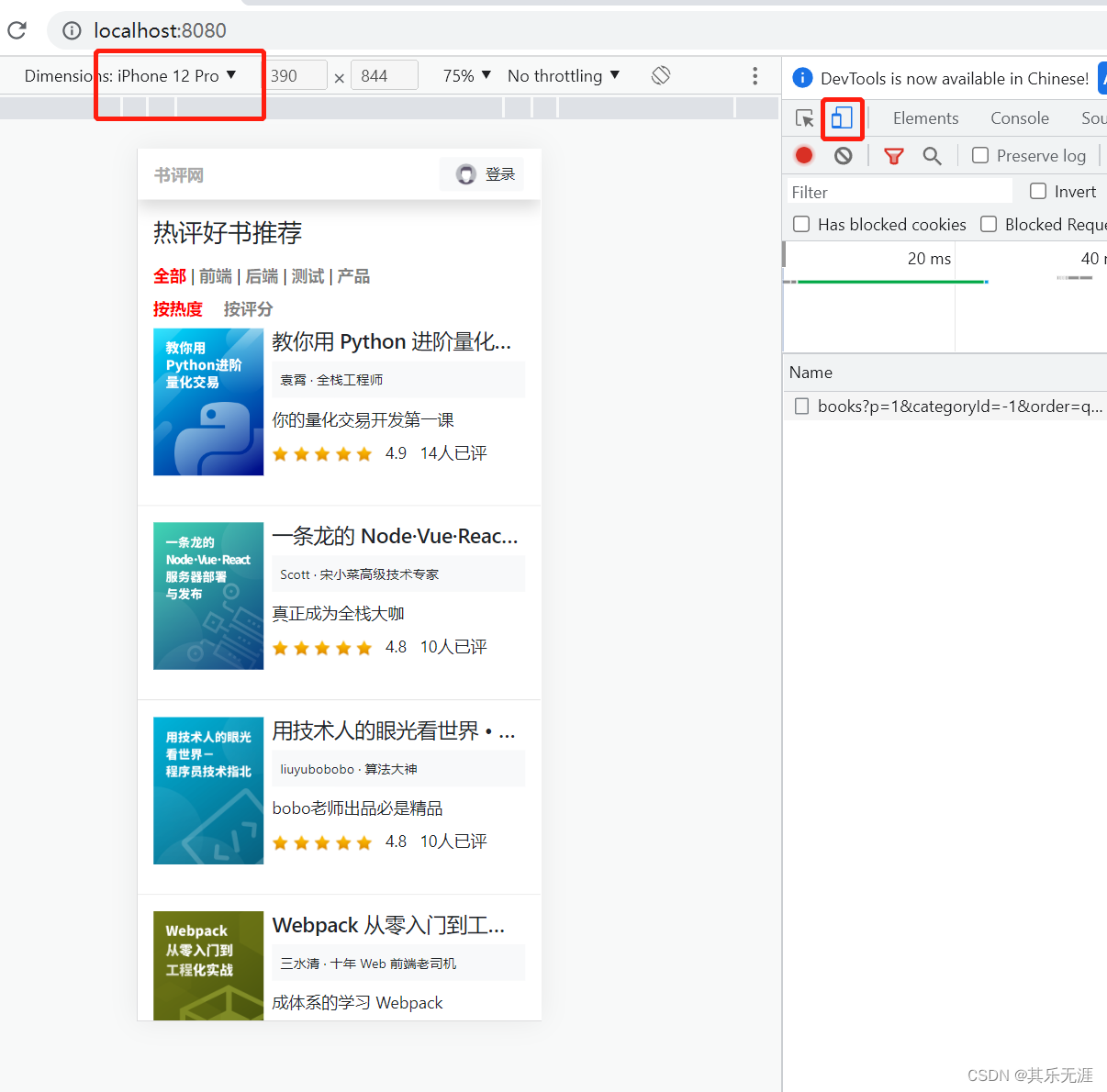Open the site information panel in address bar
This screenshot has width=1107, height=1092.
[x=72, y=29]
